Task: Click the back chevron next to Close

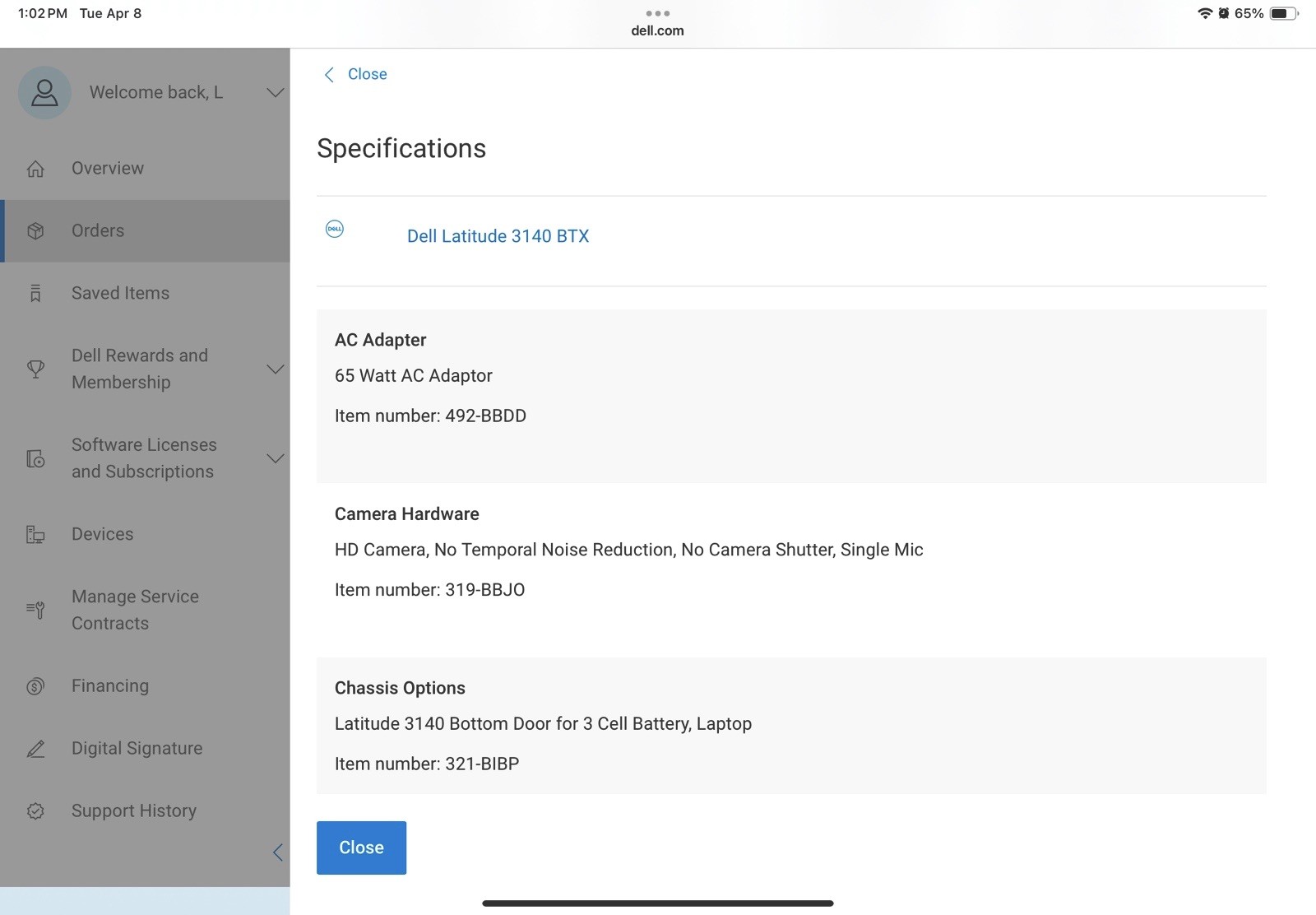Action: [329, 75]
